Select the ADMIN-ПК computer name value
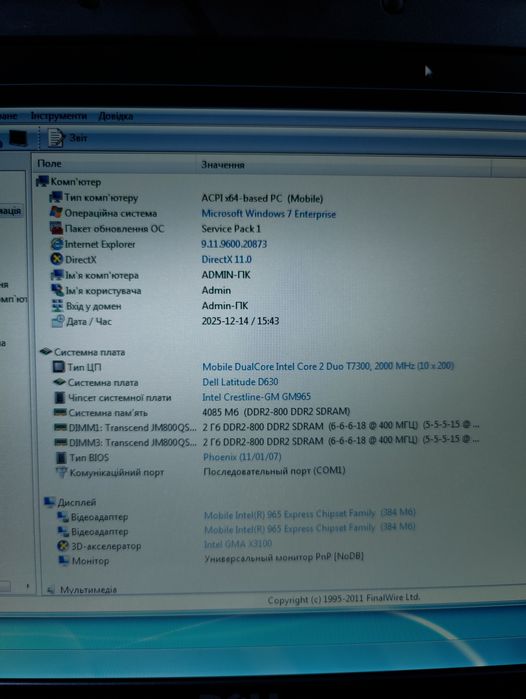Image resolution: width=526 pixels, height=699 pixels. click(x=226, y=275)
